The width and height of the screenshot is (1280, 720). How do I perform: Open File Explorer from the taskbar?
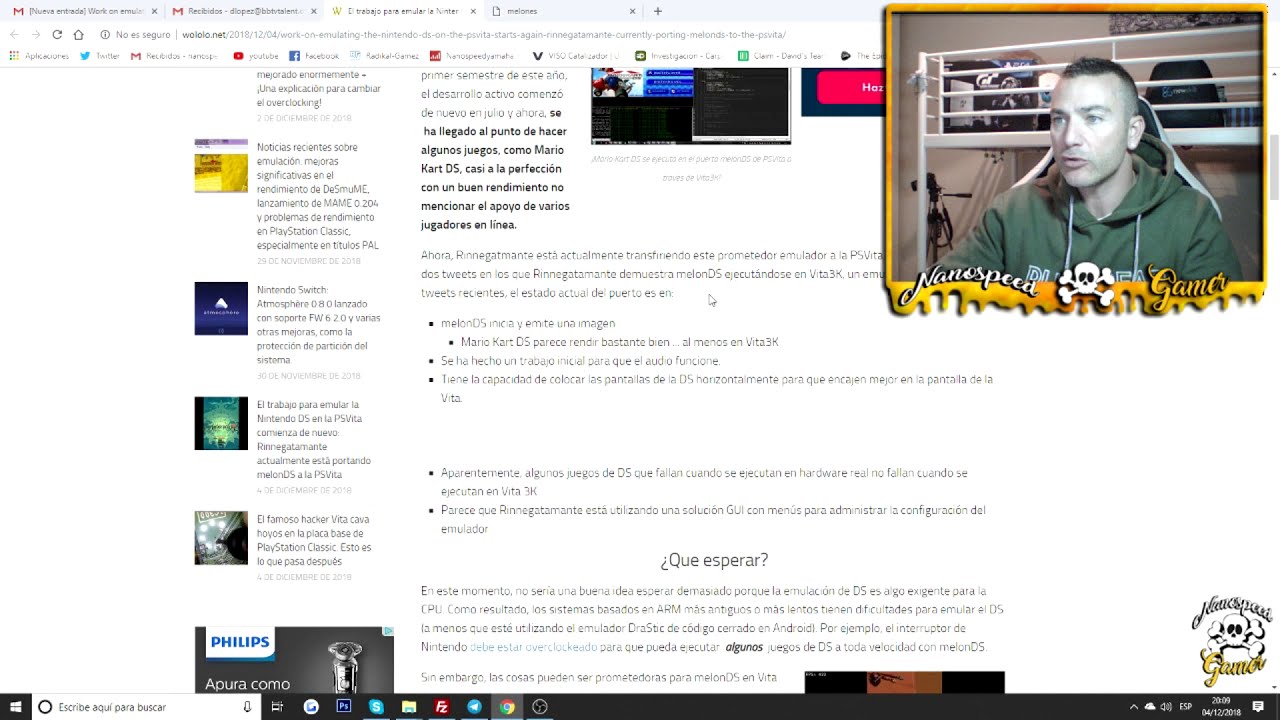(x=409, y=707)
